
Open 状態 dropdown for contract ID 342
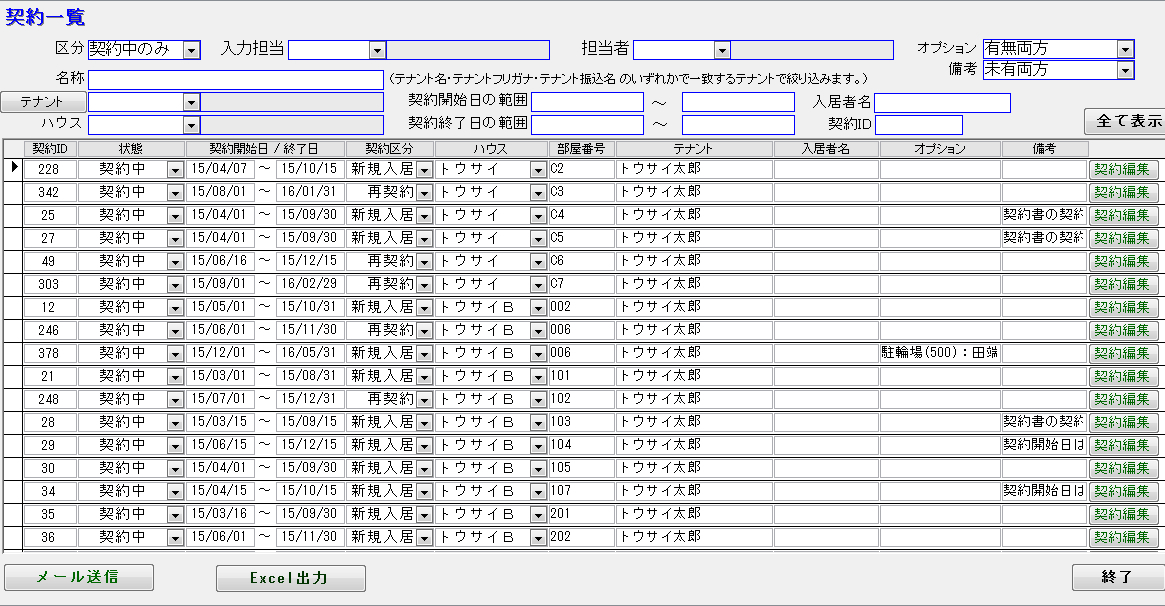click(175, 192)
